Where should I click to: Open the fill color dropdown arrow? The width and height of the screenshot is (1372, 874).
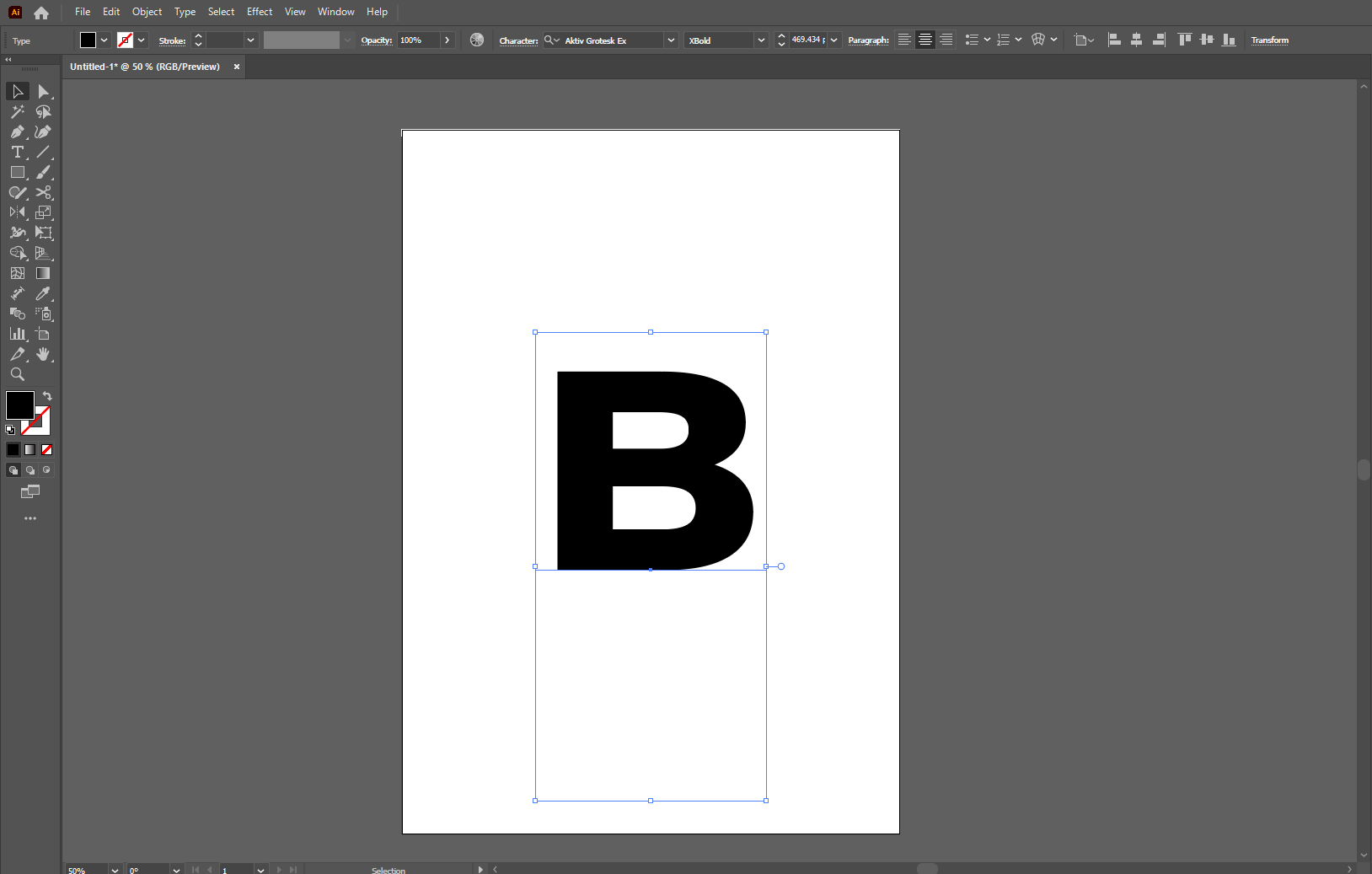[105, 40]
